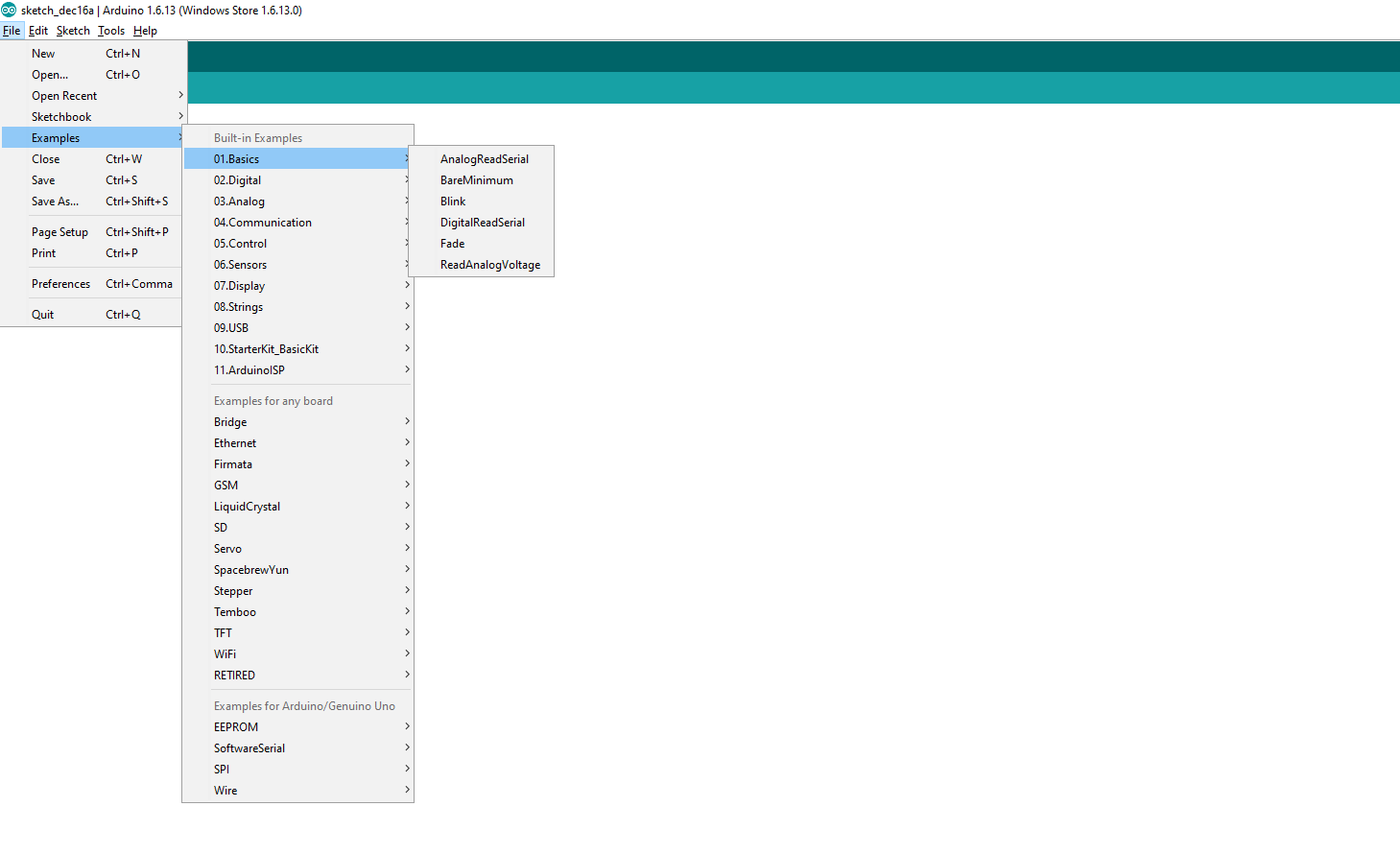Viewport: 1400px width, 854px height.
Task: Open the Sketchbook submenu
Action: click(61, 117)
